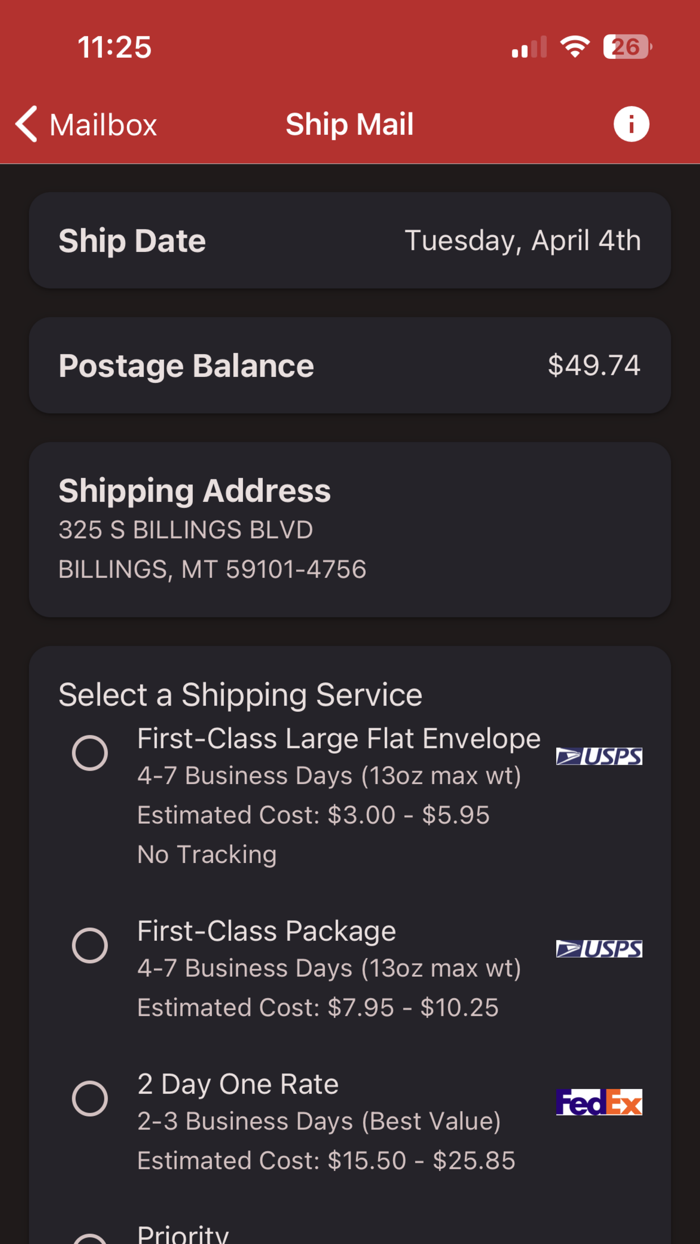The height and width of the screenshot is (1244, 700).
Task: Tap the clock showing 11:25
Action: pos(114,46)
